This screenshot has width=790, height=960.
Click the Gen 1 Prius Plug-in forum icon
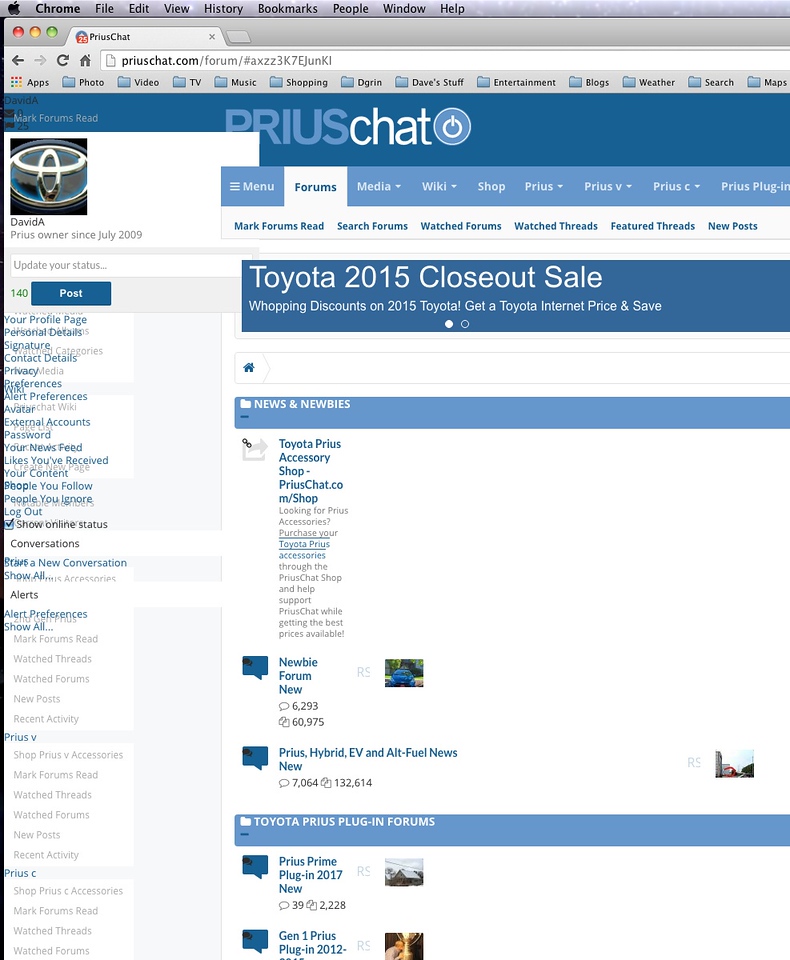tap(255, 941)
